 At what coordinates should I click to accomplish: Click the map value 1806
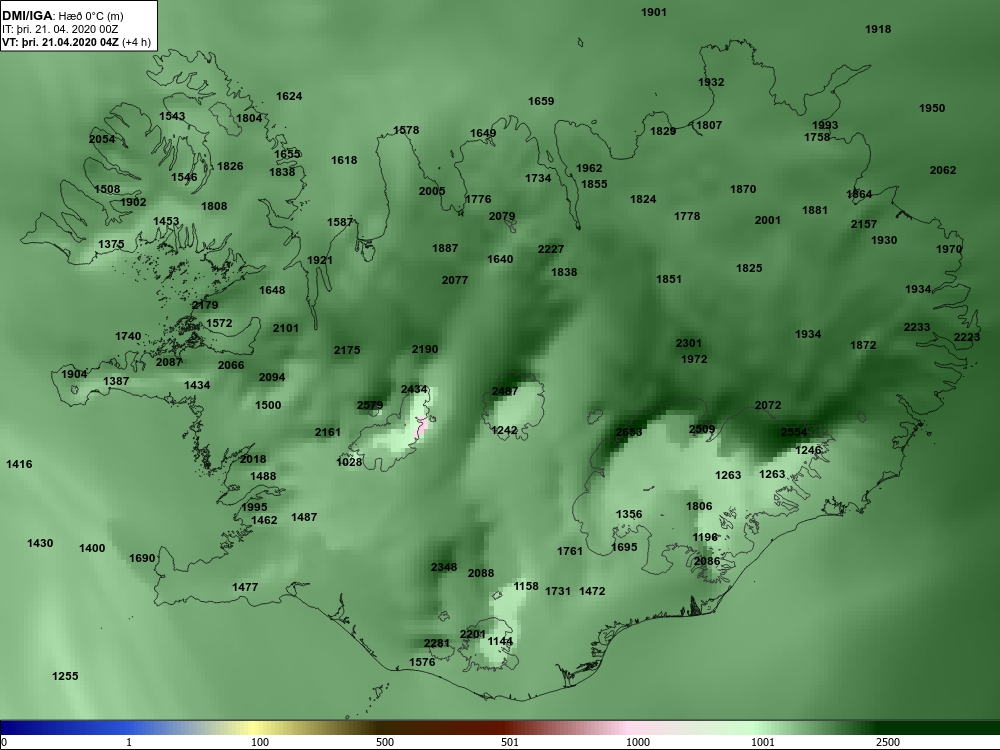(x=699, y=506)
